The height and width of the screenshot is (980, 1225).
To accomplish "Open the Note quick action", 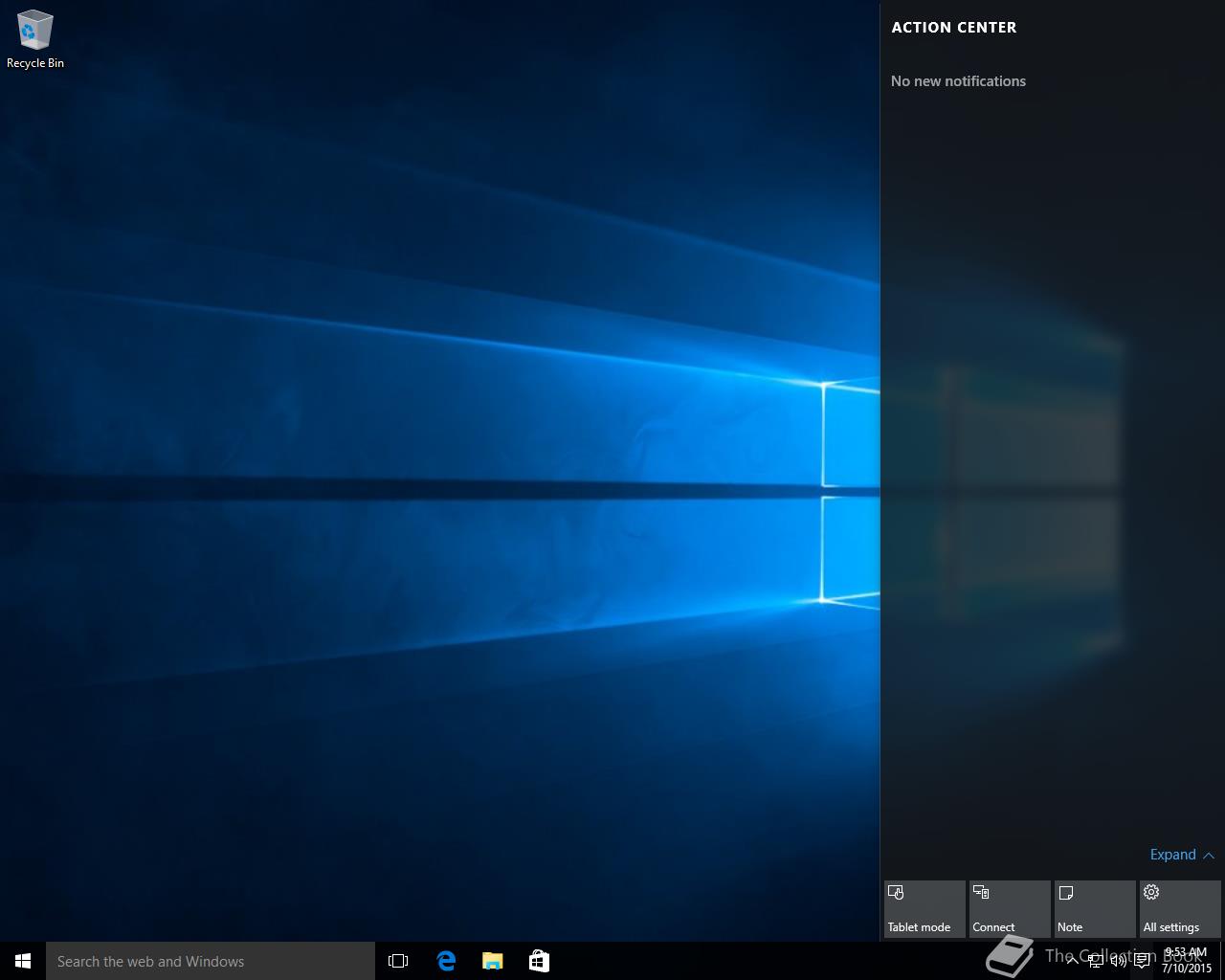I will tap(1095, 909).
